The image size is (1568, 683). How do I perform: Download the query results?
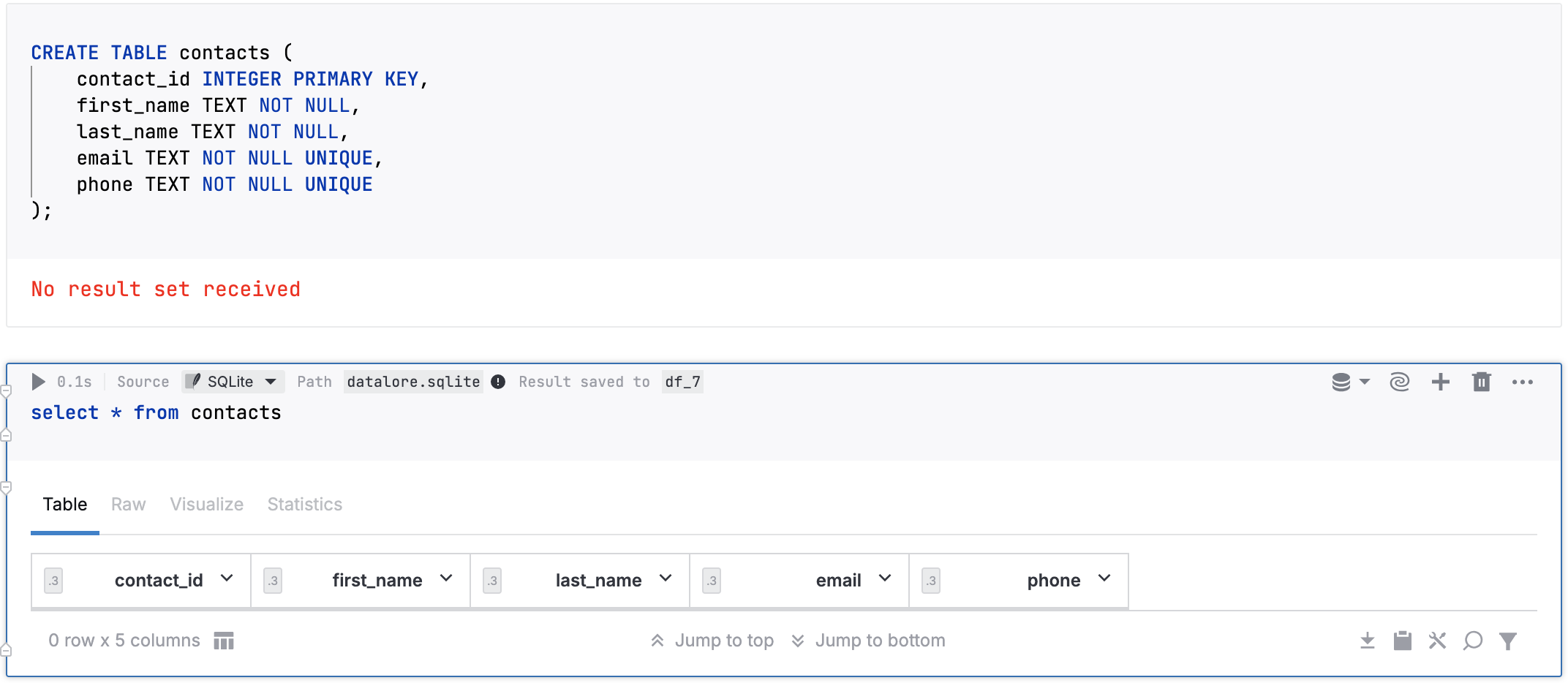[1368, 640]
